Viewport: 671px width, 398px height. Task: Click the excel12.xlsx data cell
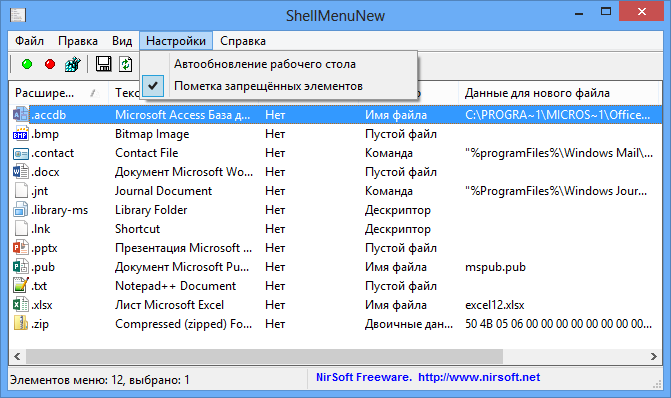click(x=495, y=305)
